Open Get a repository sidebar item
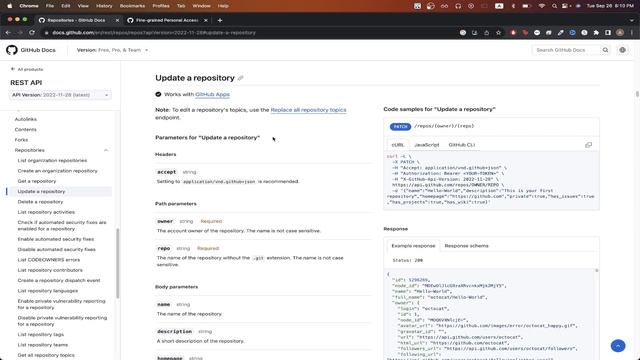 coord(37,181)
